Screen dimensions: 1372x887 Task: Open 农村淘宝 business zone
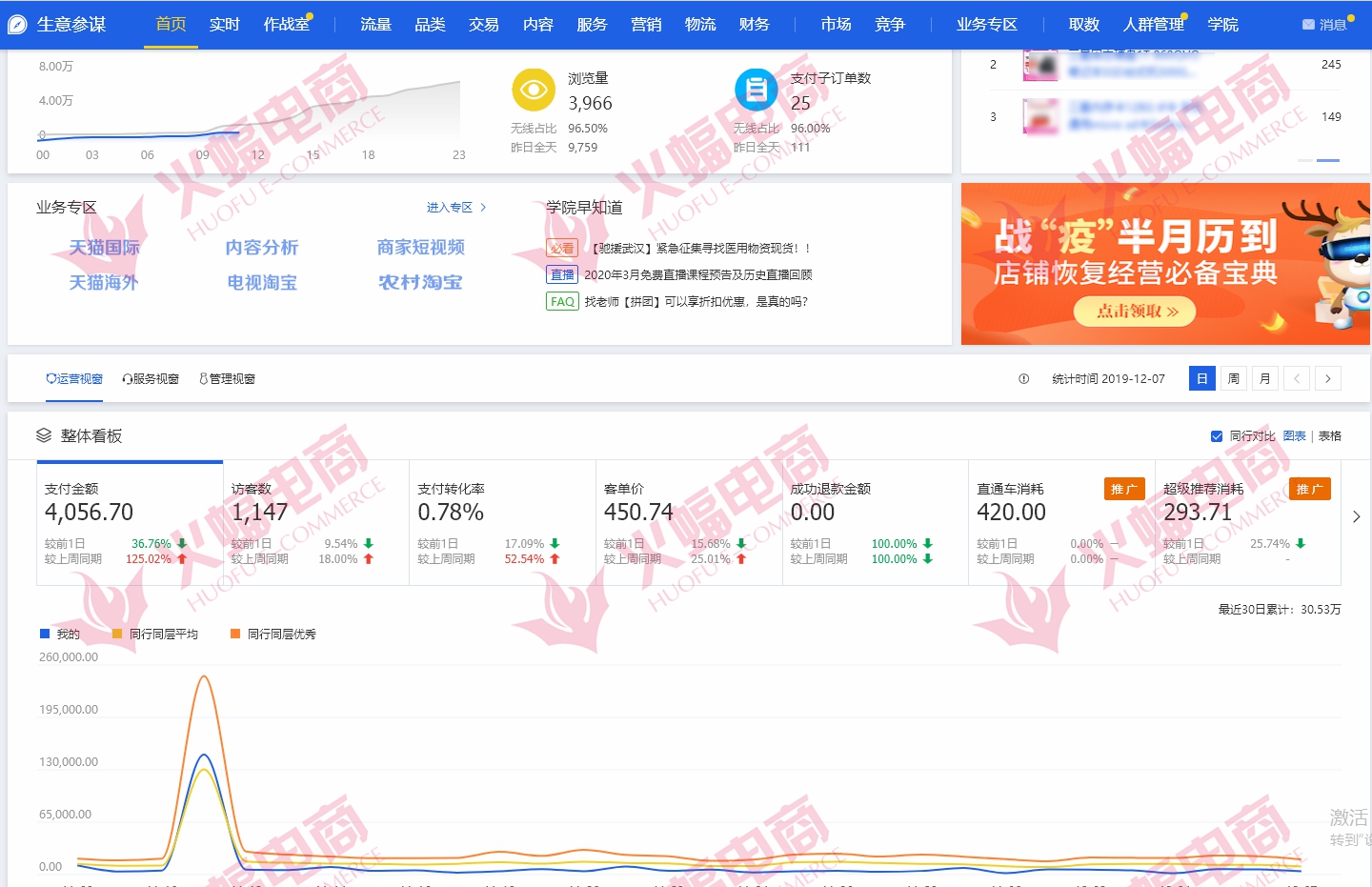(421, 282)
